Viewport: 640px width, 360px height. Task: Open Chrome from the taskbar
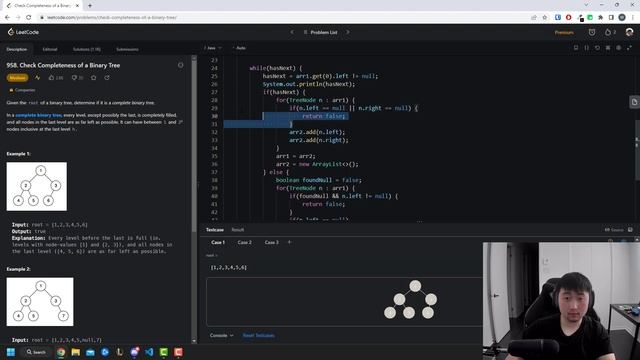pos(61,352)
